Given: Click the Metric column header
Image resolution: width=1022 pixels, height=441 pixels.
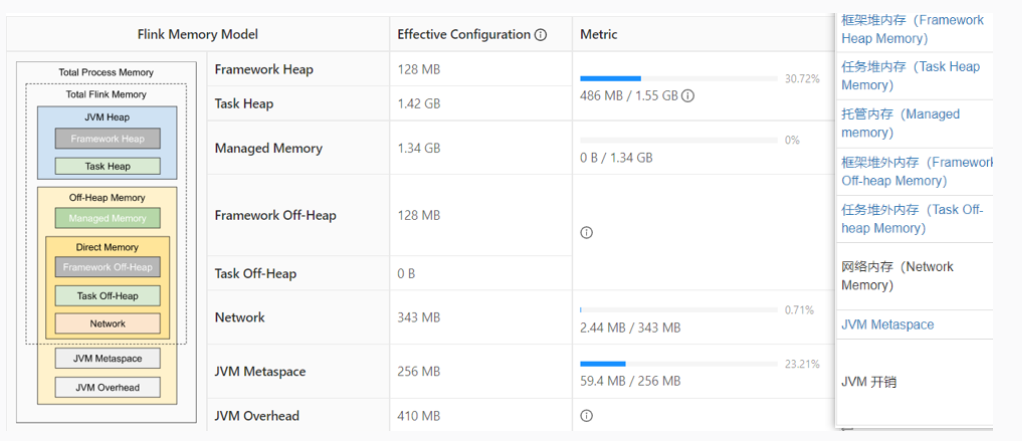Looking at the screenshot, I should [598, 35].
